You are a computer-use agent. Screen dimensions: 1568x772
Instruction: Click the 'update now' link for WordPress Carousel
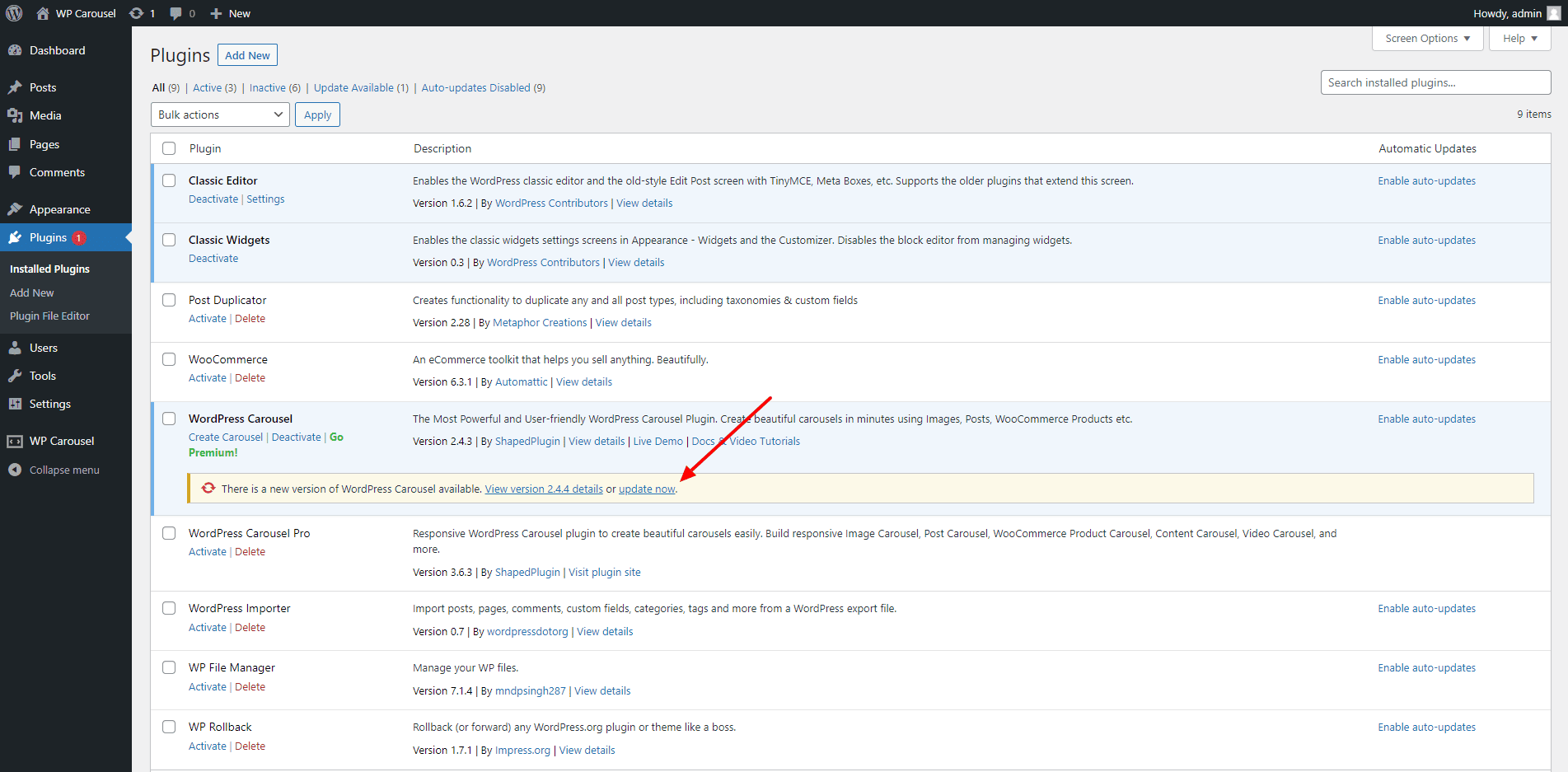click(x=647, y=489)
